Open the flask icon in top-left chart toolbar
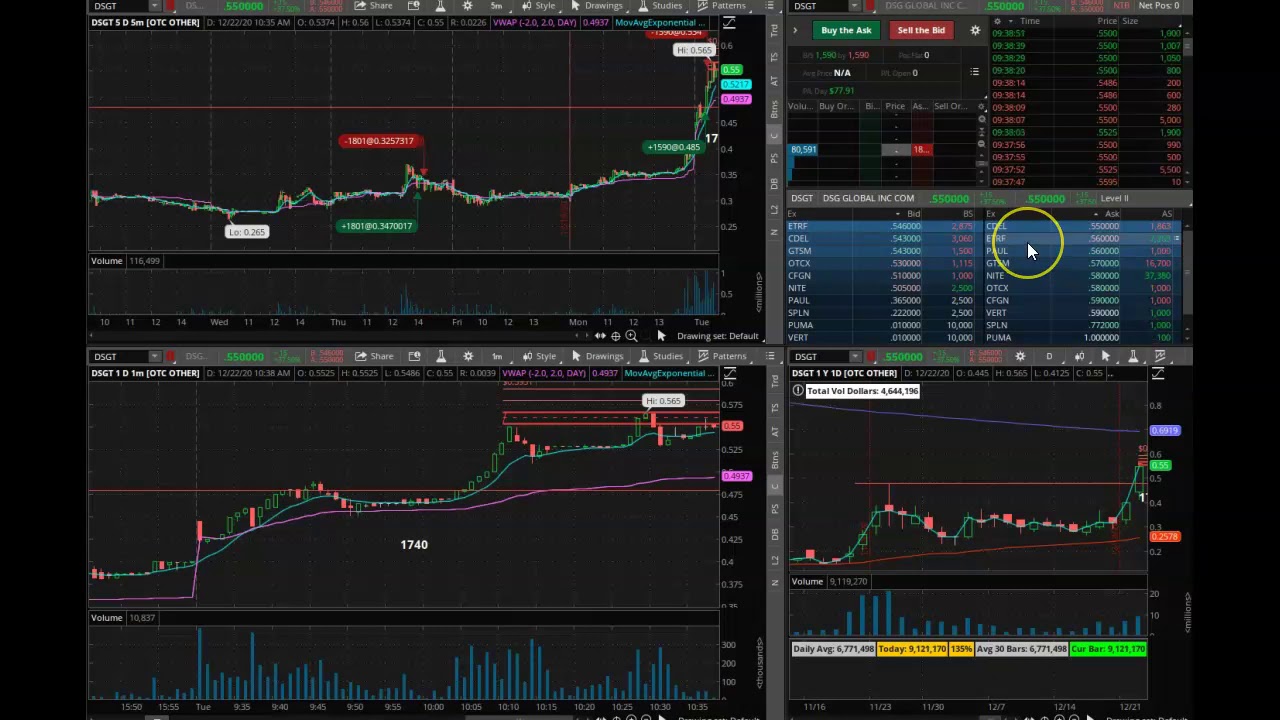The width and height of the screenshot is (1280, 720). coord(441,6)
